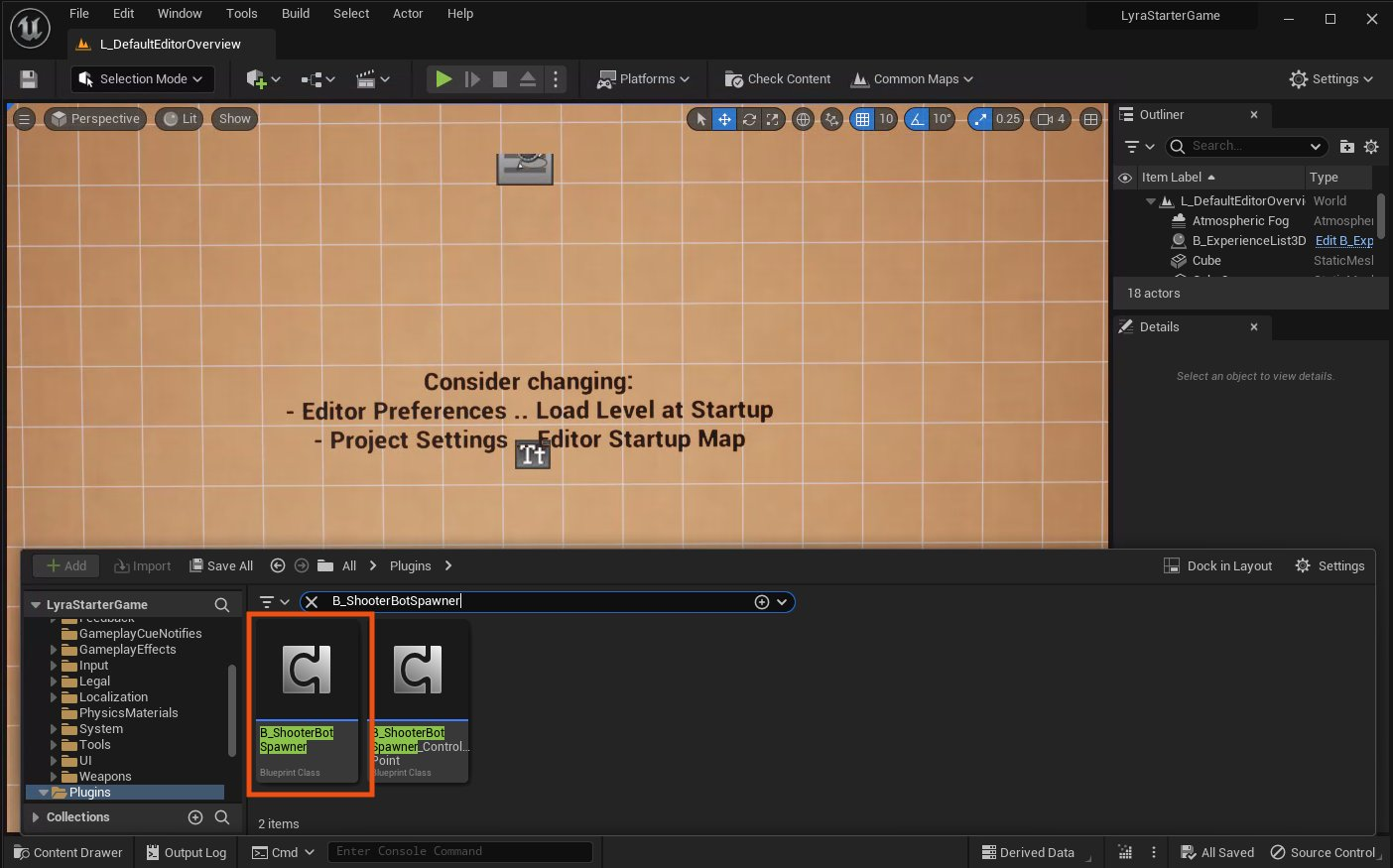Viewport: 1393px width, 868px height.
Task: Click the Advance single frame button
Action: (472, 79)
